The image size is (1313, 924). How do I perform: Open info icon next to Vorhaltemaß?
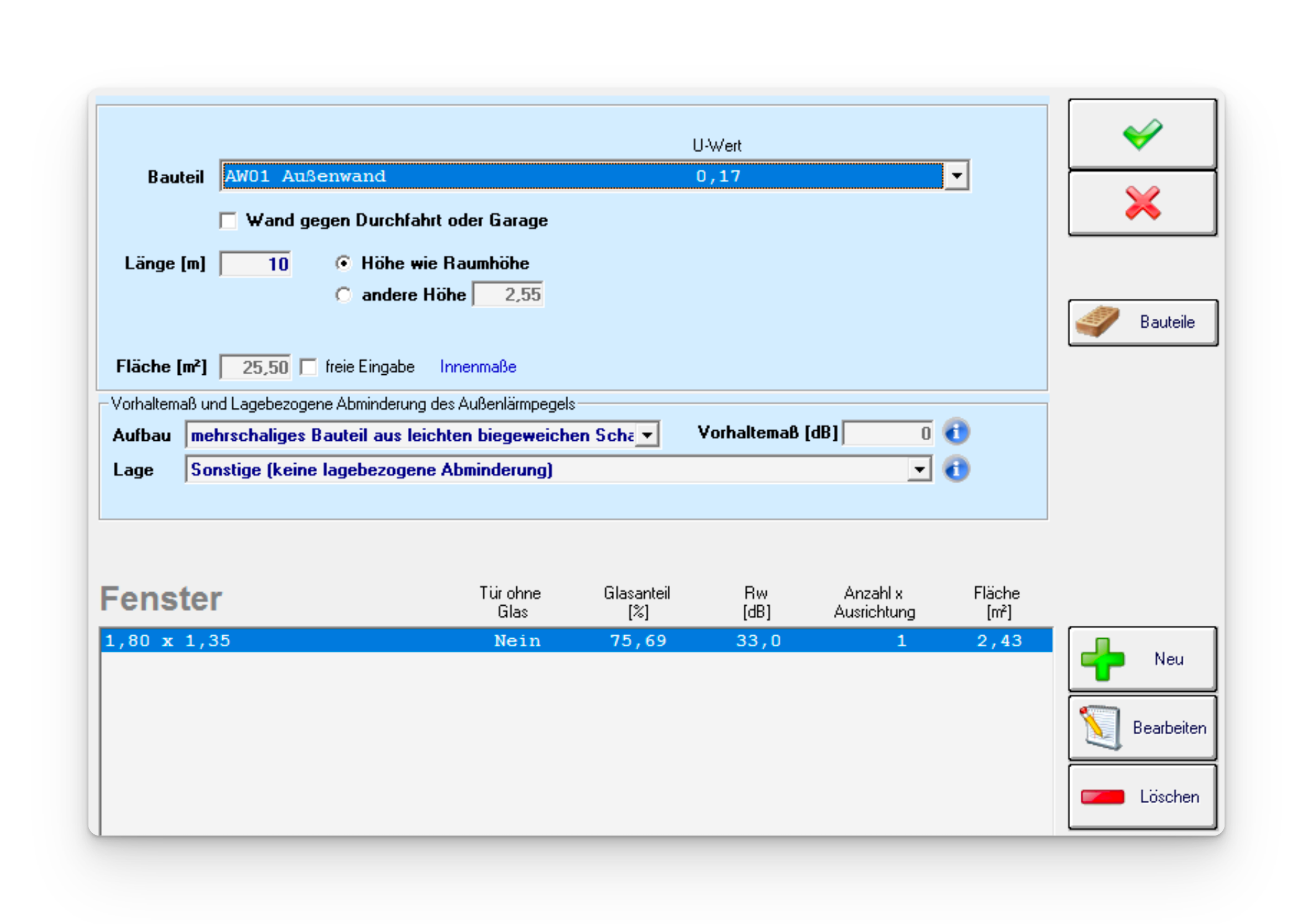(x=956, y=432)
